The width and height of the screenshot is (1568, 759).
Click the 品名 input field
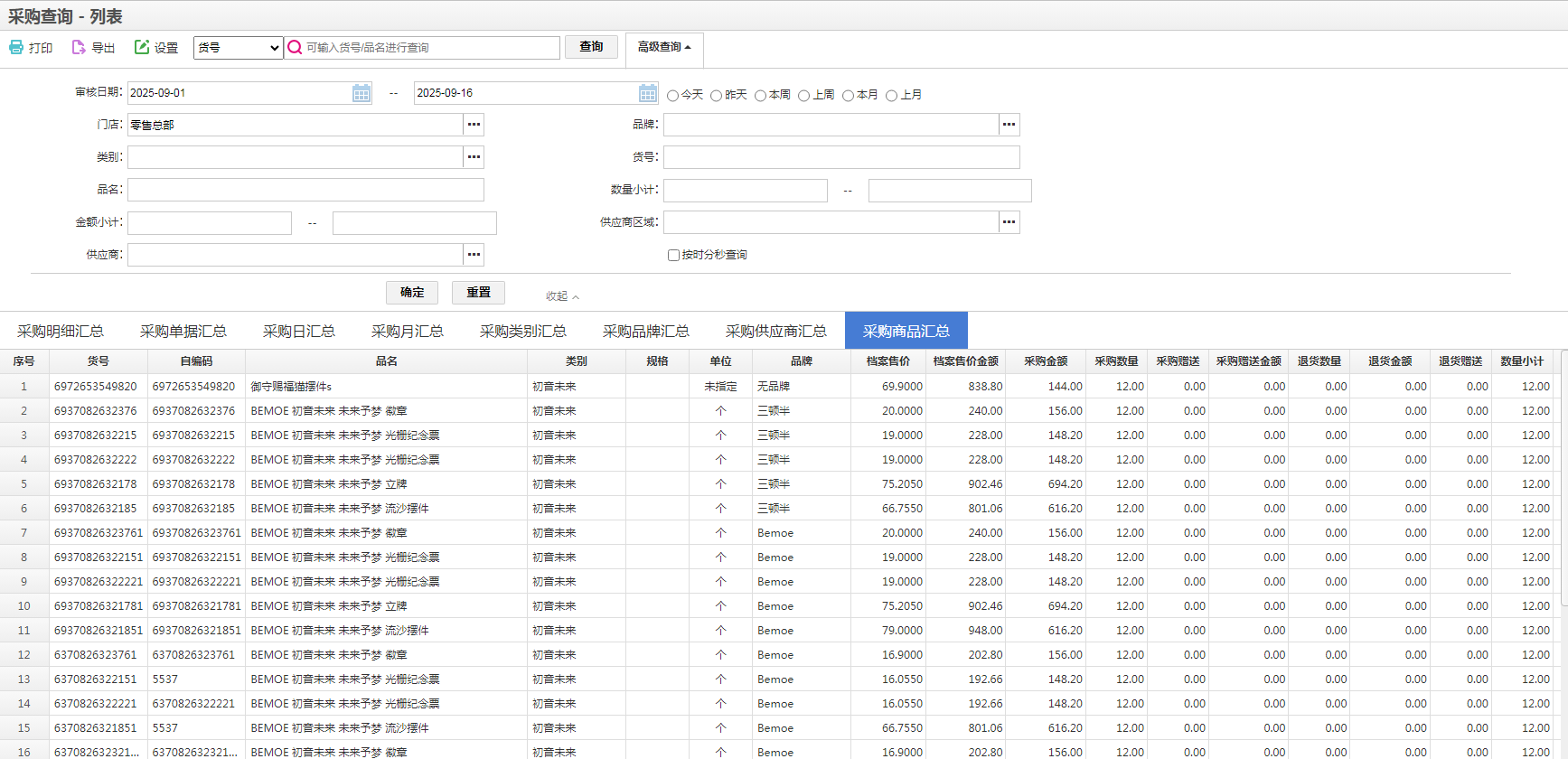pos(305,190)
